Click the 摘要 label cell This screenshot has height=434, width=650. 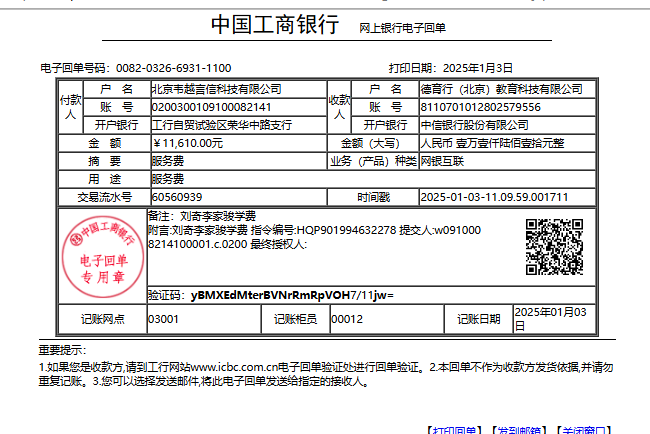pos(104,161)
